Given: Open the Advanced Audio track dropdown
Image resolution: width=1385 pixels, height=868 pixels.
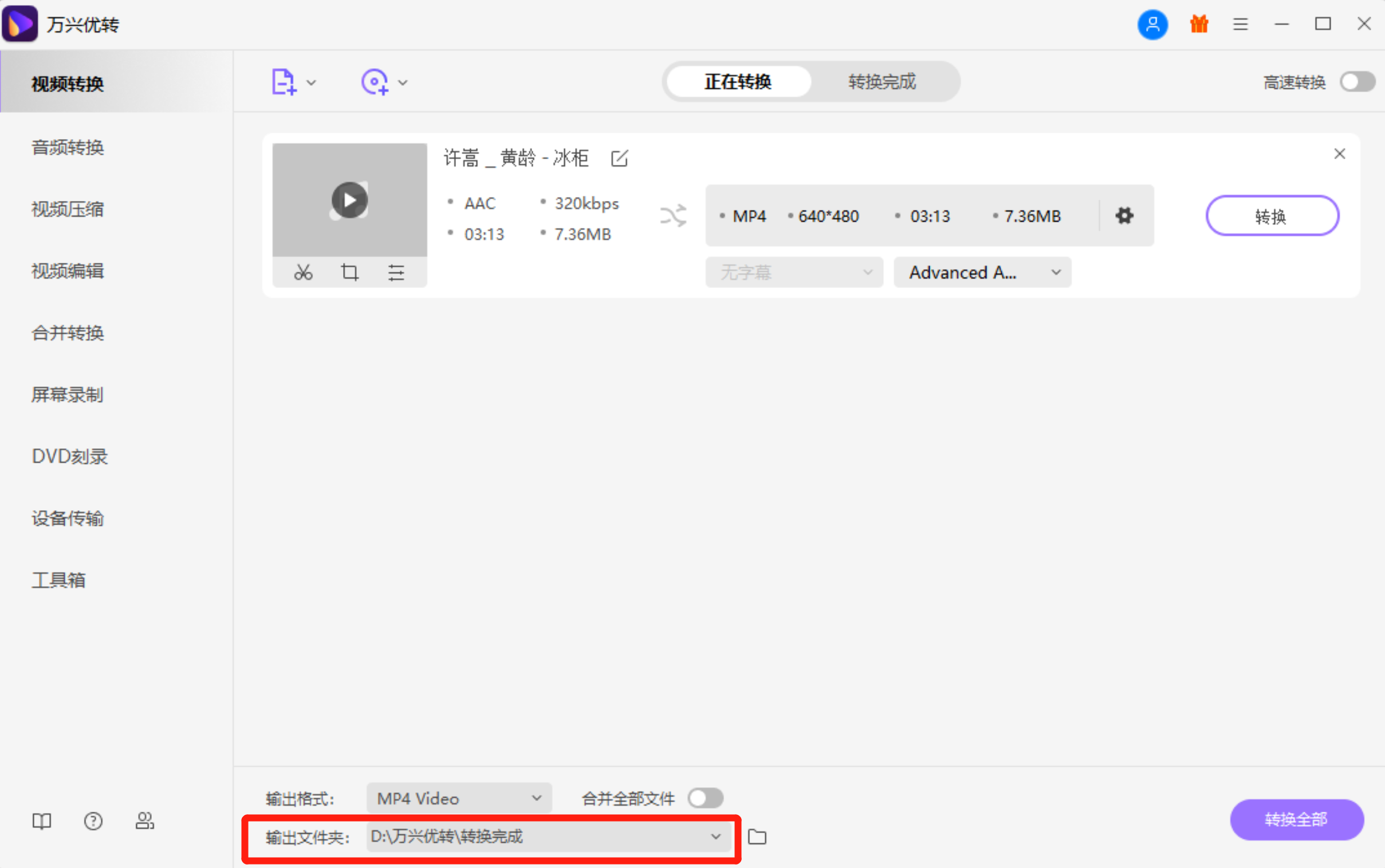Looking at the screenshot, I should (982, 272).
